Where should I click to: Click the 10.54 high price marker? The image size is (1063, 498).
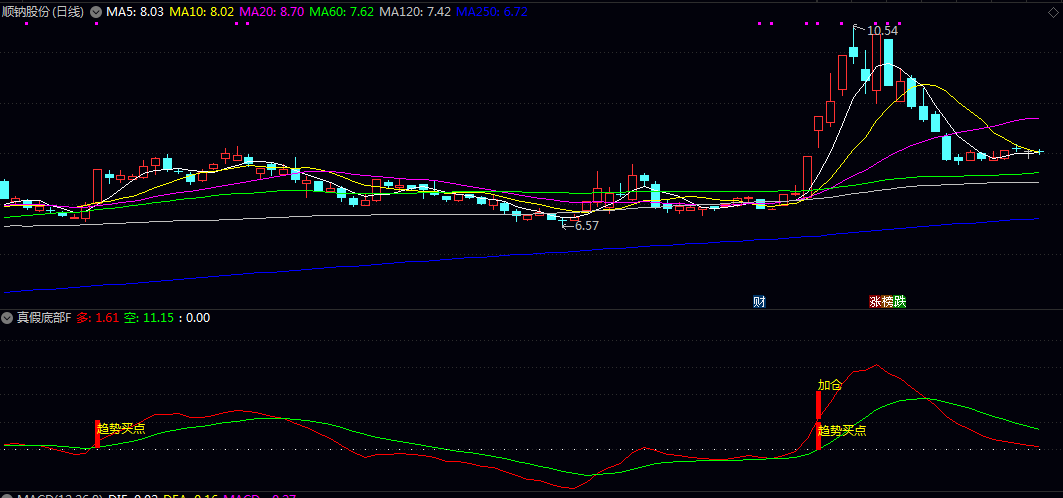click(882, 31)
